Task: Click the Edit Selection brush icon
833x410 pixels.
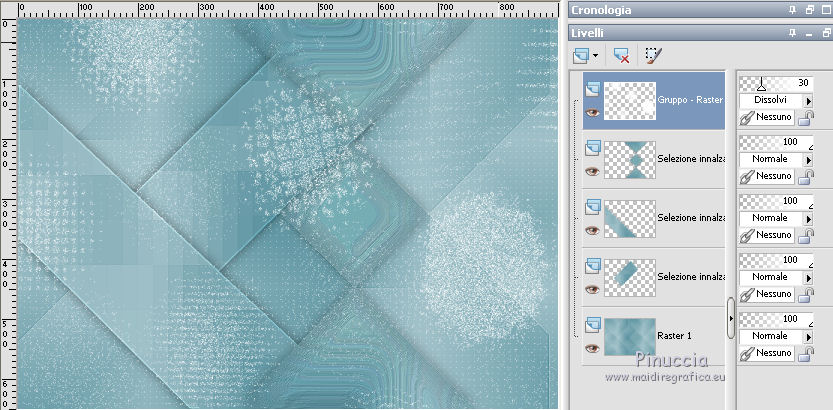Action: pos(653,55)
